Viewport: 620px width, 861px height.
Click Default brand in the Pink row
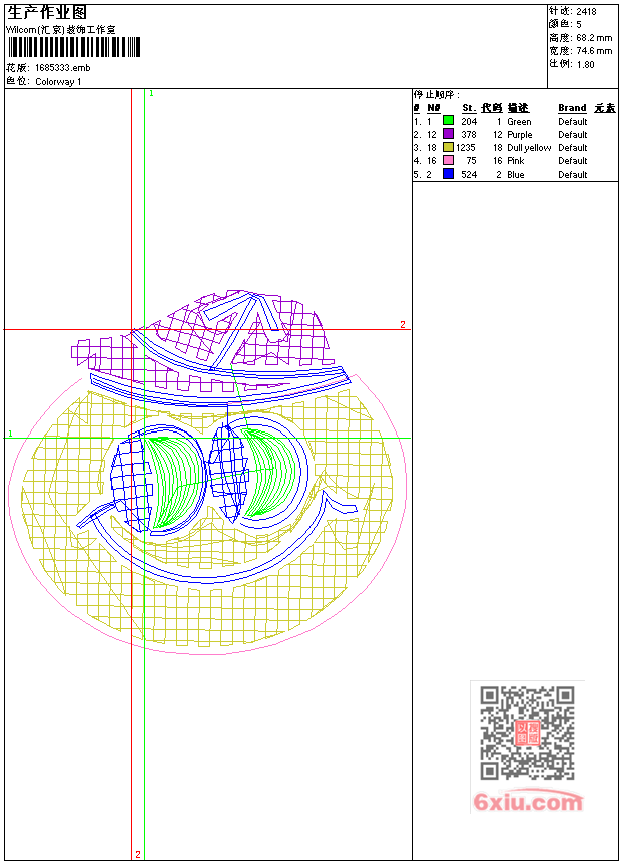(573, 161)
